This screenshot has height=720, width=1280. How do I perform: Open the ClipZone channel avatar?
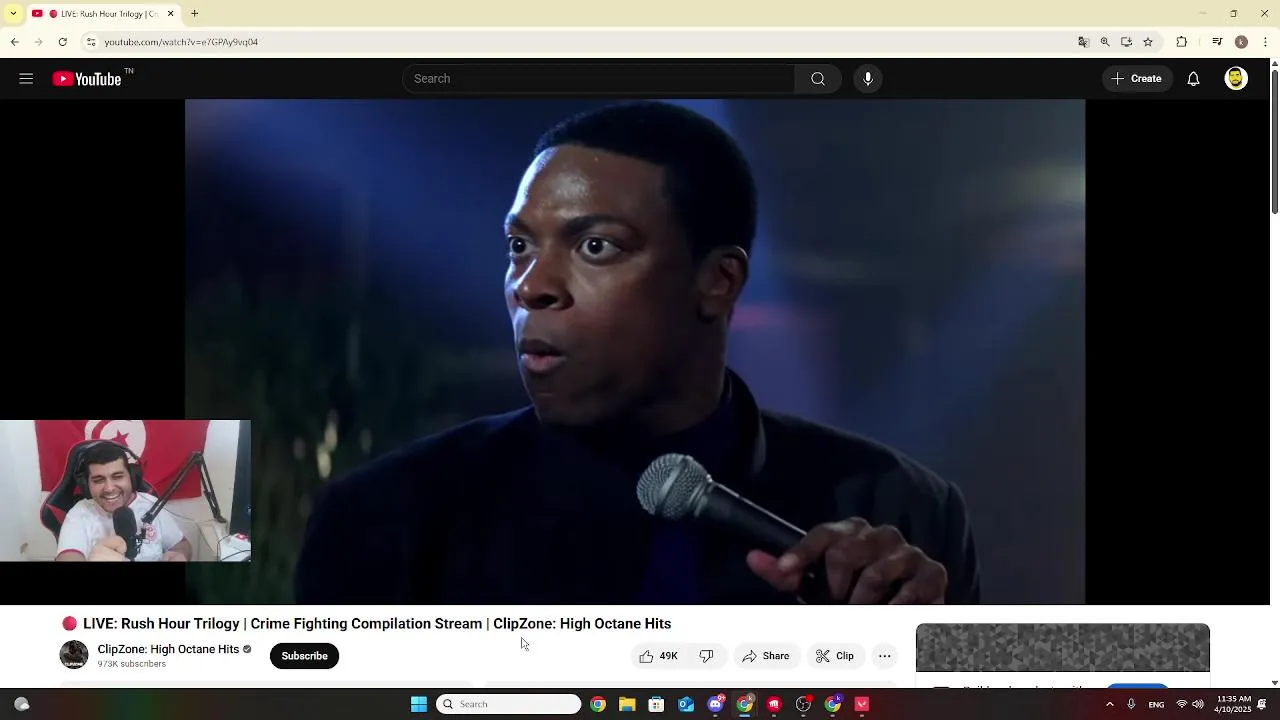(74, 655)
